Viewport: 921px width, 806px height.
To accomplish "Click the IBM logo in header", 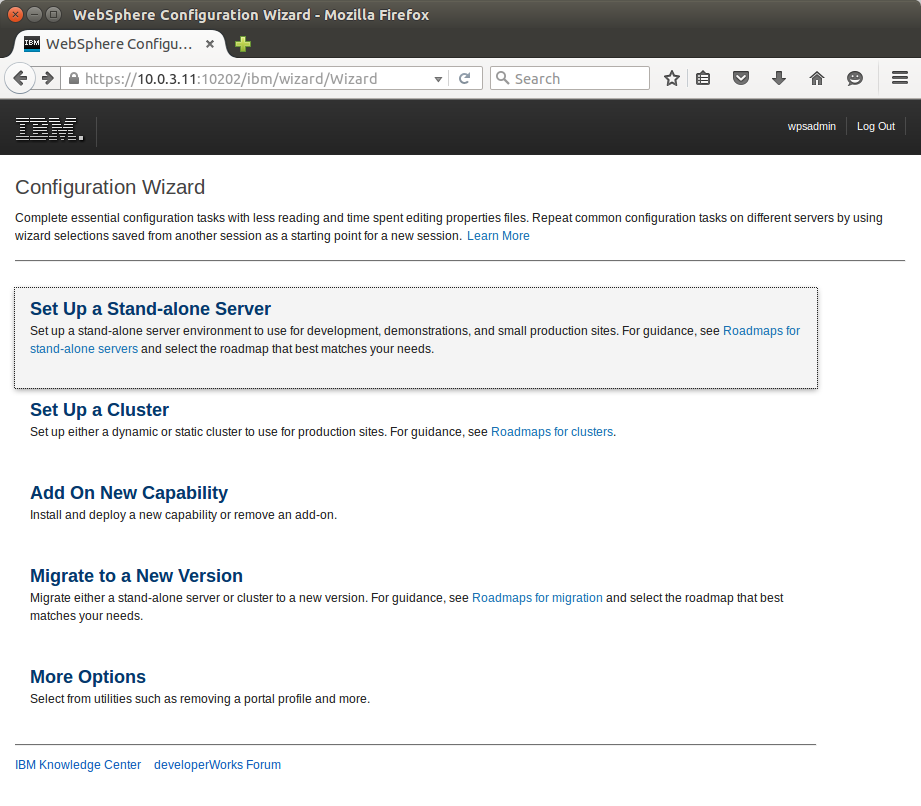I will coord(49,129).
